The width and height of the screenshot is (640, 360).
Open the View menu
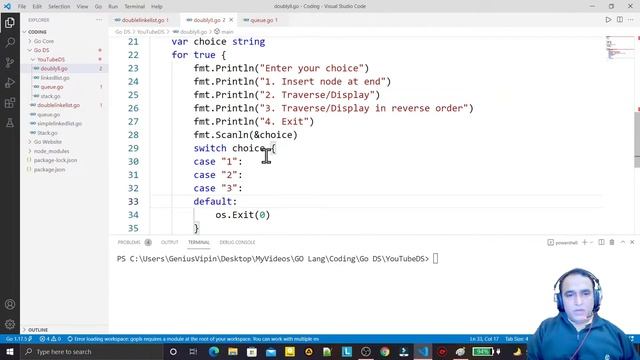[82, 6]
